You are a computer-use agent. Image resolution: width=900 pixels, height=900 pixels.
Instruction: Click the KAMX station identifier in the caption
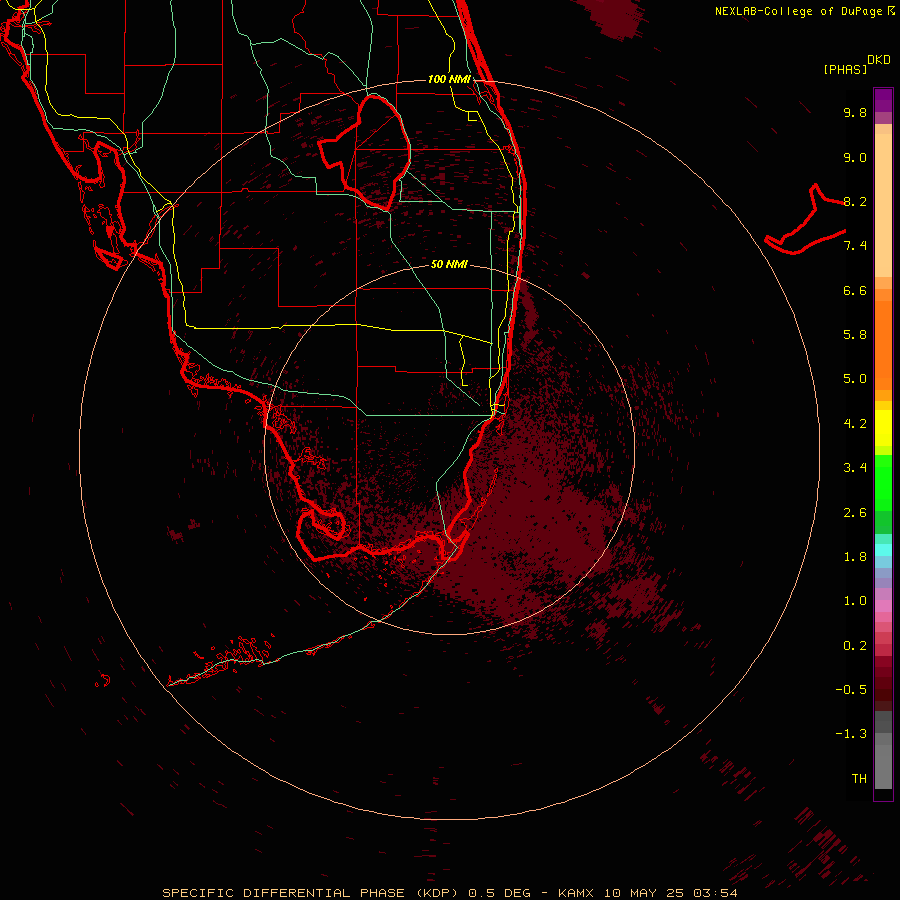(x=577, y=893)
